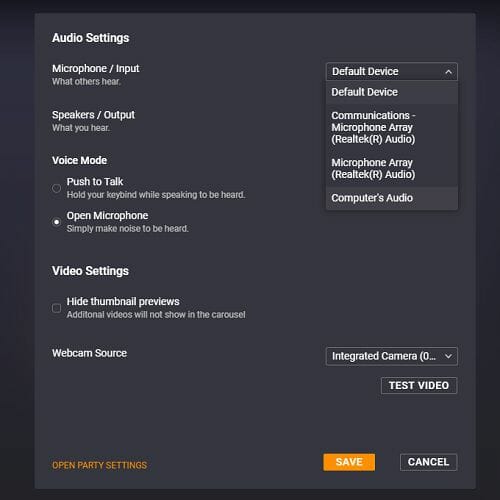Open the Integrated Camera webcam dropdown
Viewport: 500px width, 500px height.
tap(392, 356)
